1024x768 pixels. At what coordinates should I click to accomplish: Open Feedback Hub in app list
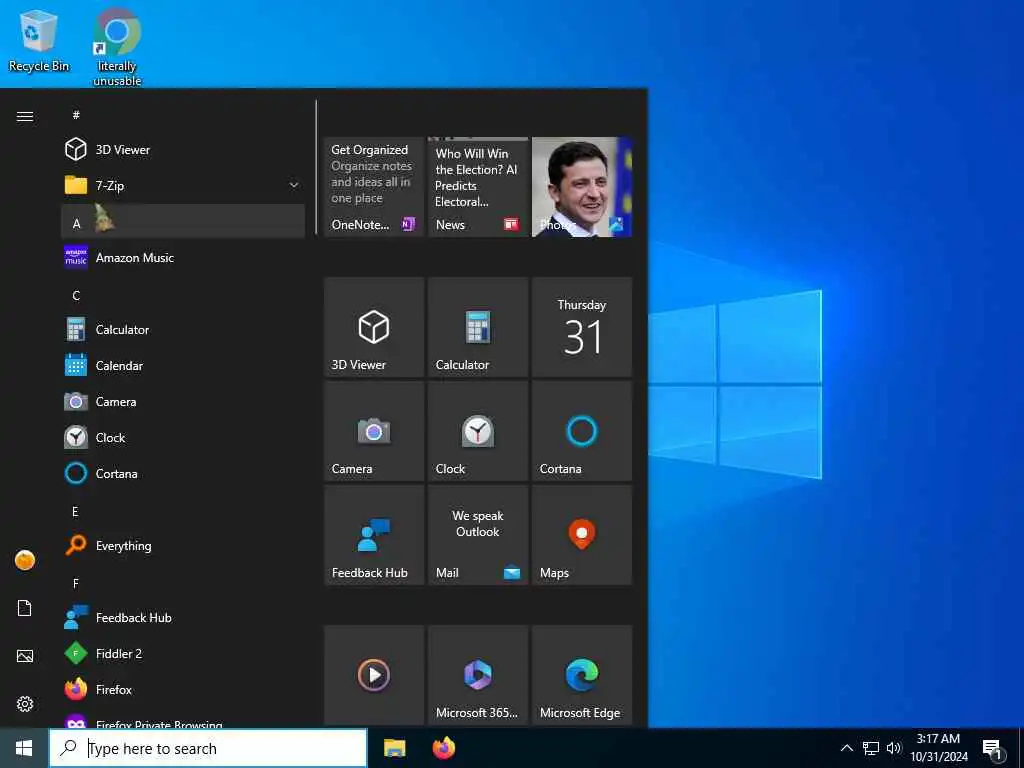click(x=183, y=617)
